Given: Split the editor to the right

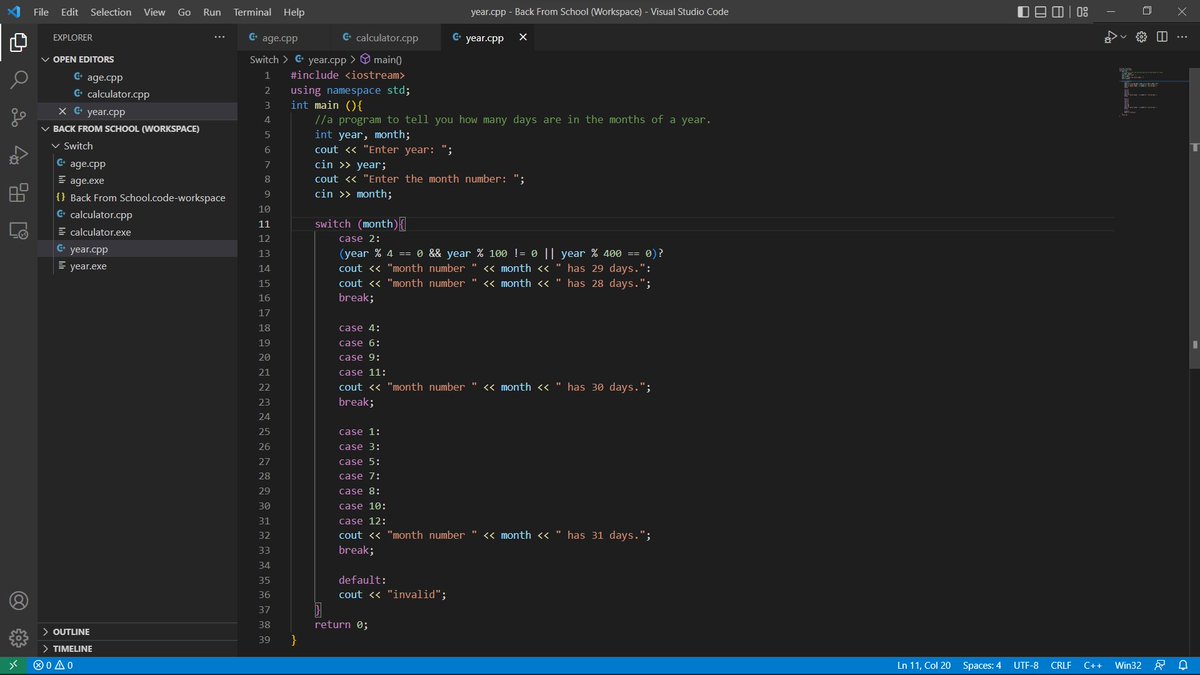Looking at the screenshot, I should click(1161, 37).
